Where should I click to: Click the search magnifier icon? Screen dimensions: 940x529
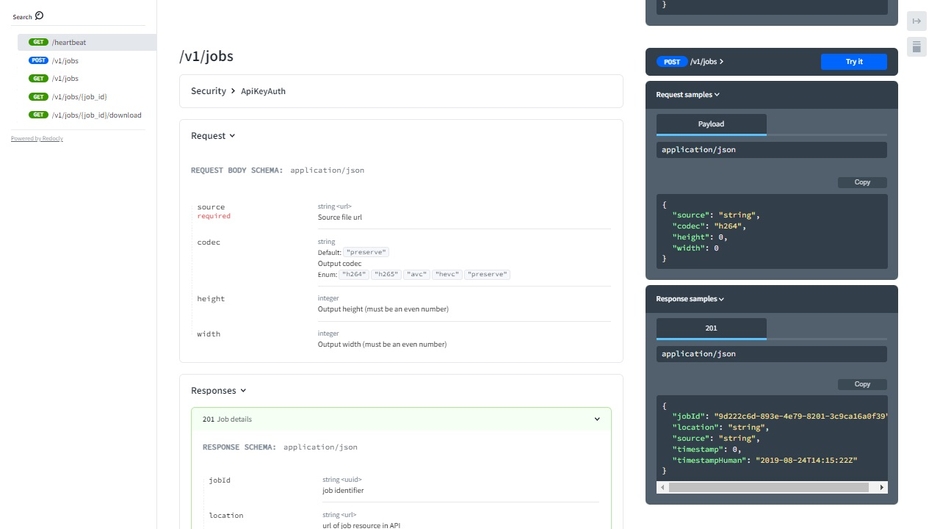39,16
